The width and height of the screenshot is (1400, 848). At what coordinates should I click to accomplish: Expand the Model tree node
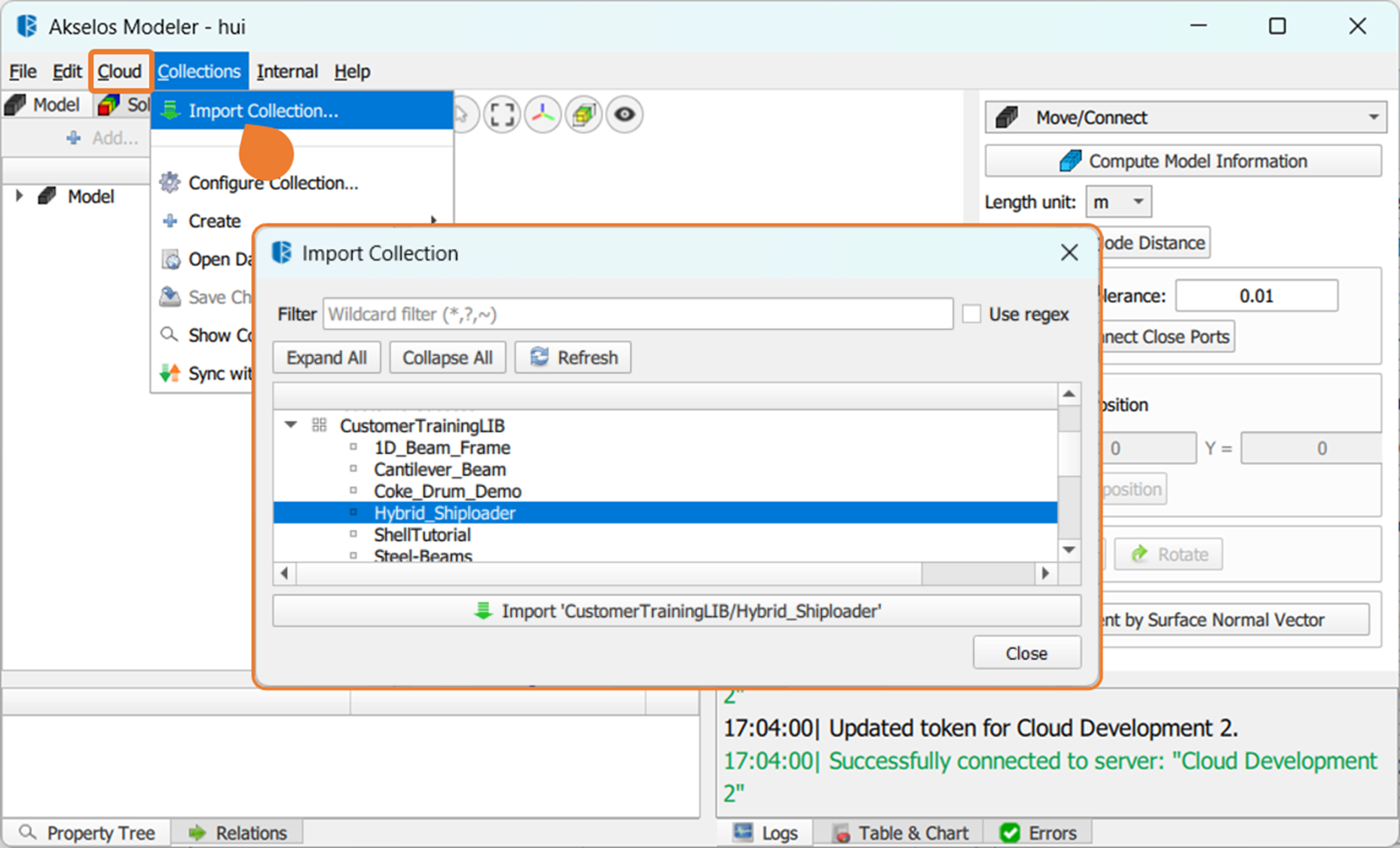coord(19,196)
